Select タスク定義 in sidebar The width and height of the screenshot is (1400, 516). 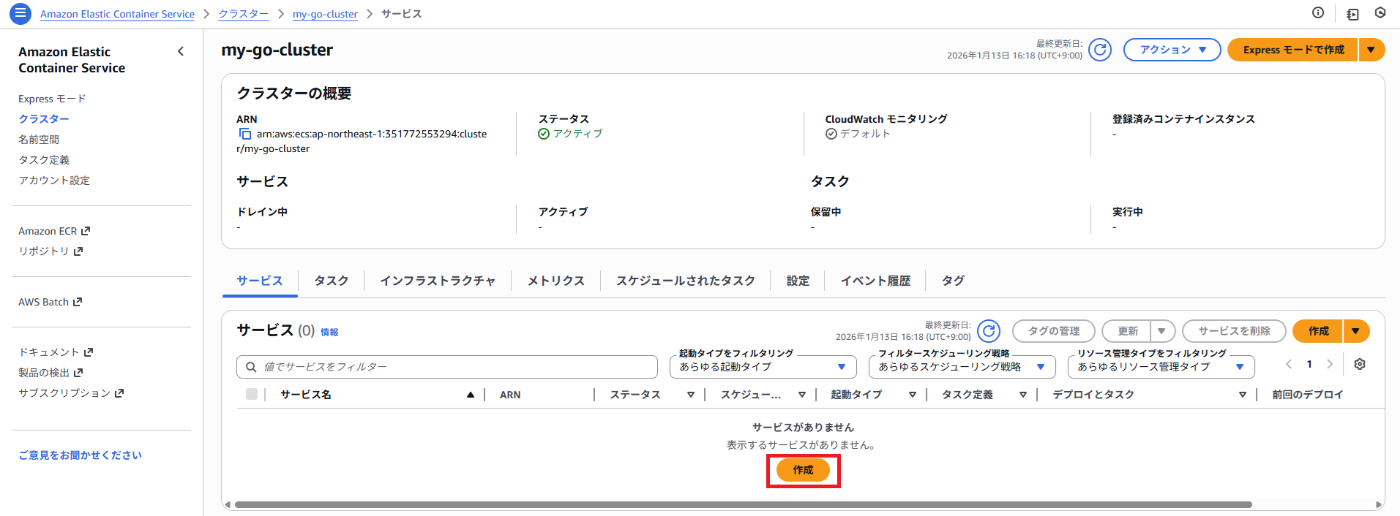(x=44, y=160)
